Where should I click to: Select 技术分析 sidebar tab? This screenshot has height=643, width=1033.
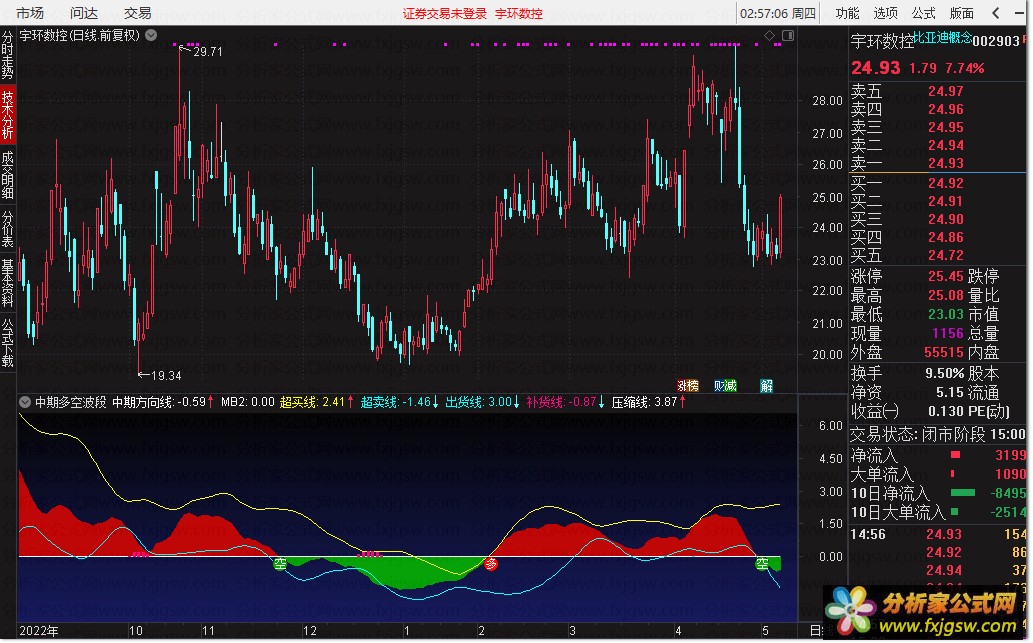pyautogui.click(x=7, y=115)
